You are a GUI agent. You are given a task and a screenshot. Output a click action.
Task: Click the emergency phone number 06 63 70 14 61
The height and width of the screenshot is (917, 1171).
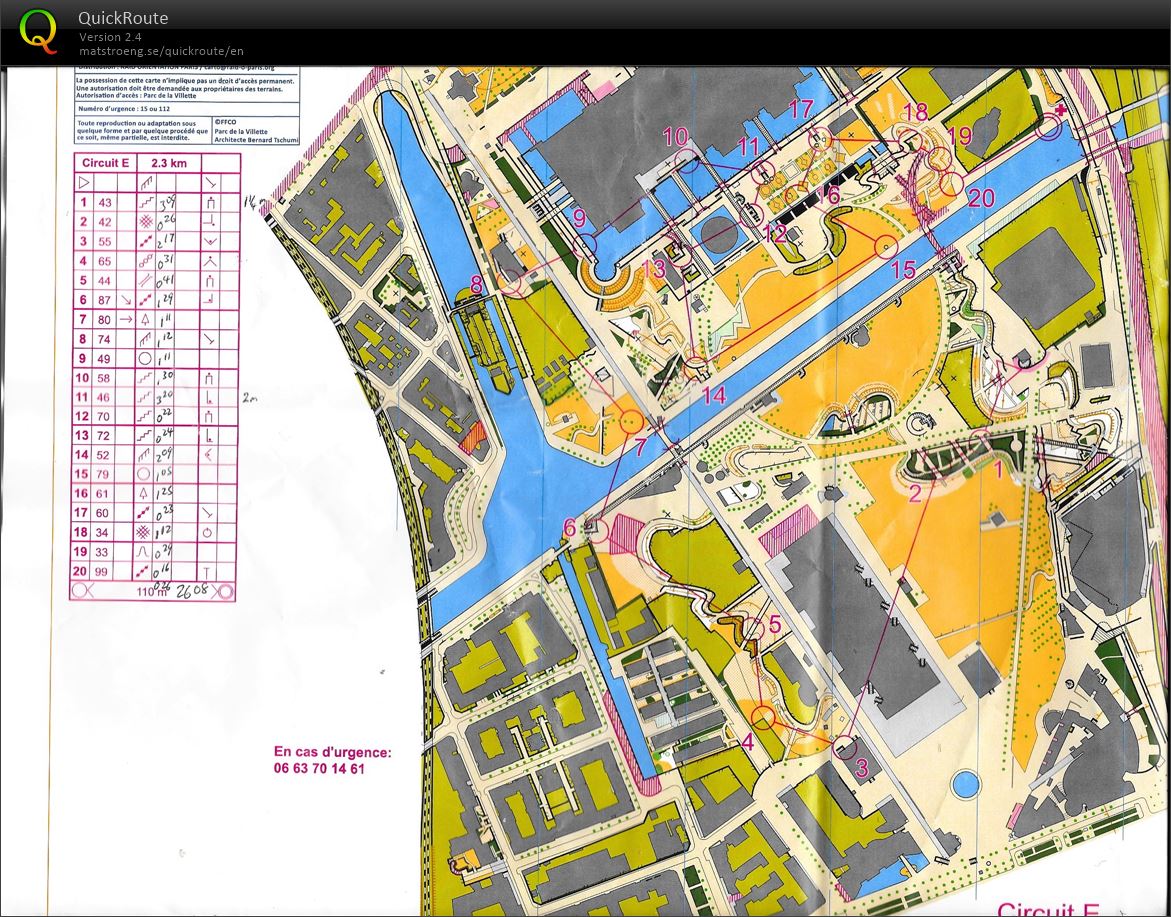coord(319,768)
